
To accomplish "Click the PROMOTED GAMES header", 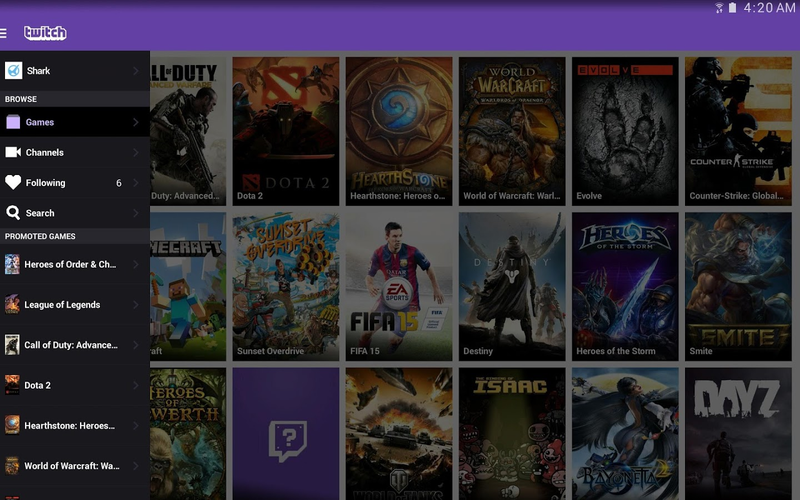I will [40, 236].
